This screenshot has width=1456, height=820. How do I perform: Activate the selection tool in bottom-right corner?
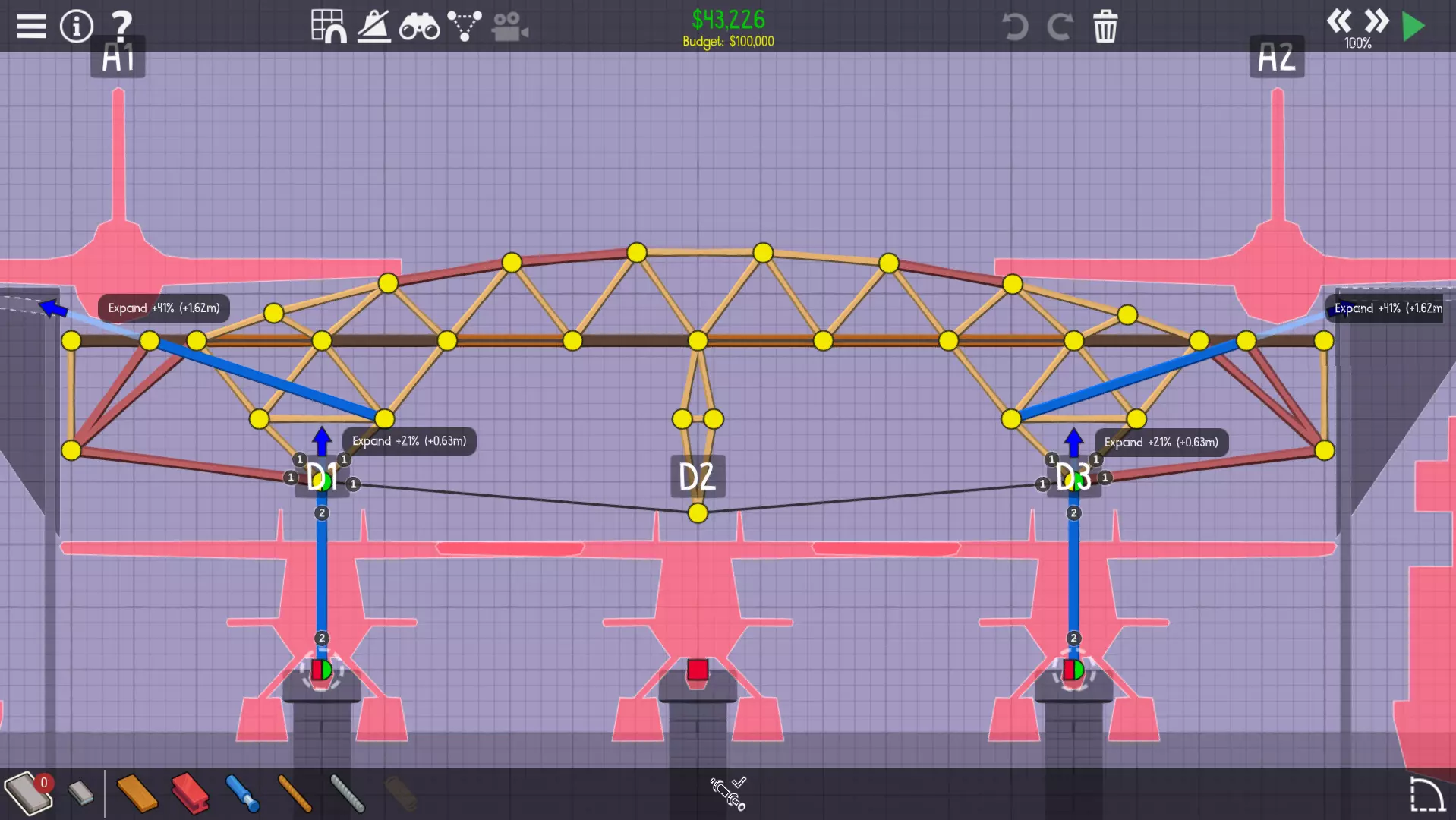click(x=1427, y=795)
